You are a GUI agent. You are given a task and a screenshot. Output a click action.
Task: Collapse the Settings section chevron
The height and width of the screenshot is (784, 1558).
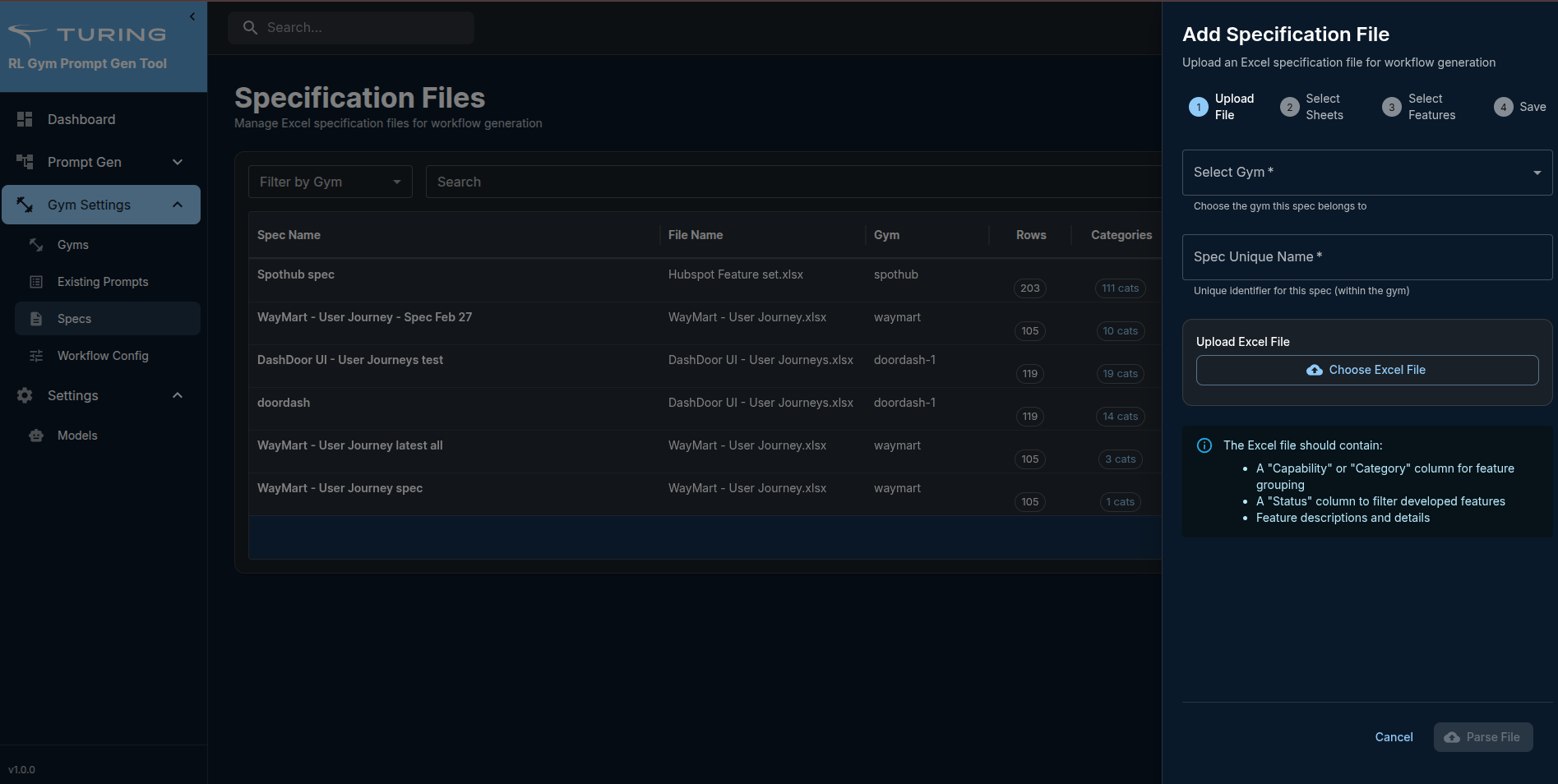pyautogui.click(x=178, y=395)
